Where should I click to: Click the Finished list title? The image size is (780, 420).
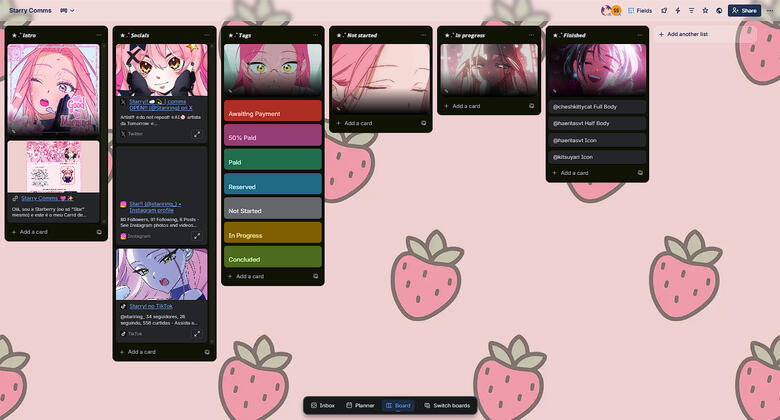(x=574, y=35)
